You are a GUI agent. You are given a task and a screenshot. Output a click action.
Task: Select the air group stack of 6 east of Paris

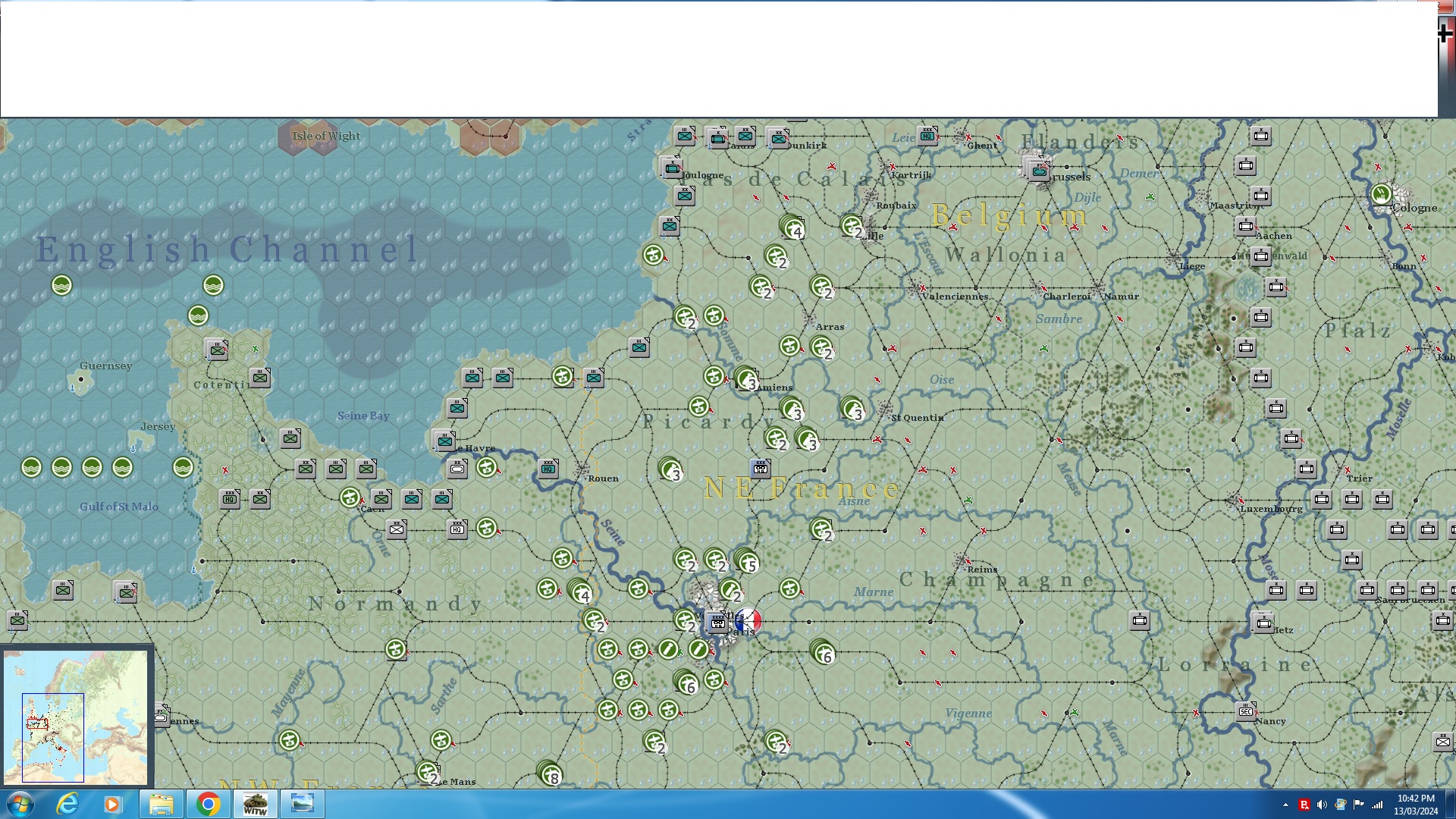pyautogui.click(x=823, y=651)
